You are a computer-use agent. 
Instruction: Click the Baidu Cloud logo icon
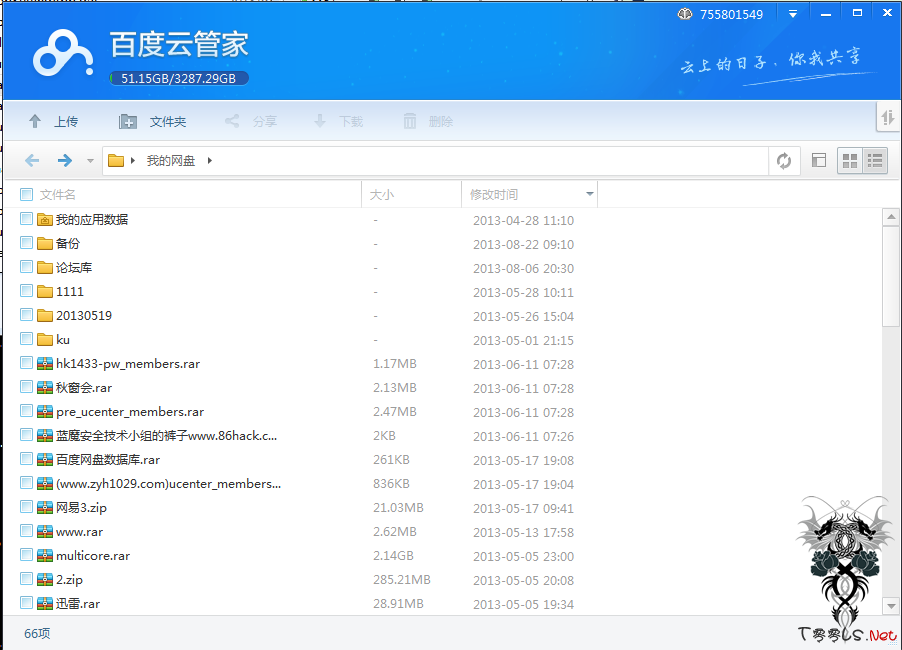click(x=63, y=53)
